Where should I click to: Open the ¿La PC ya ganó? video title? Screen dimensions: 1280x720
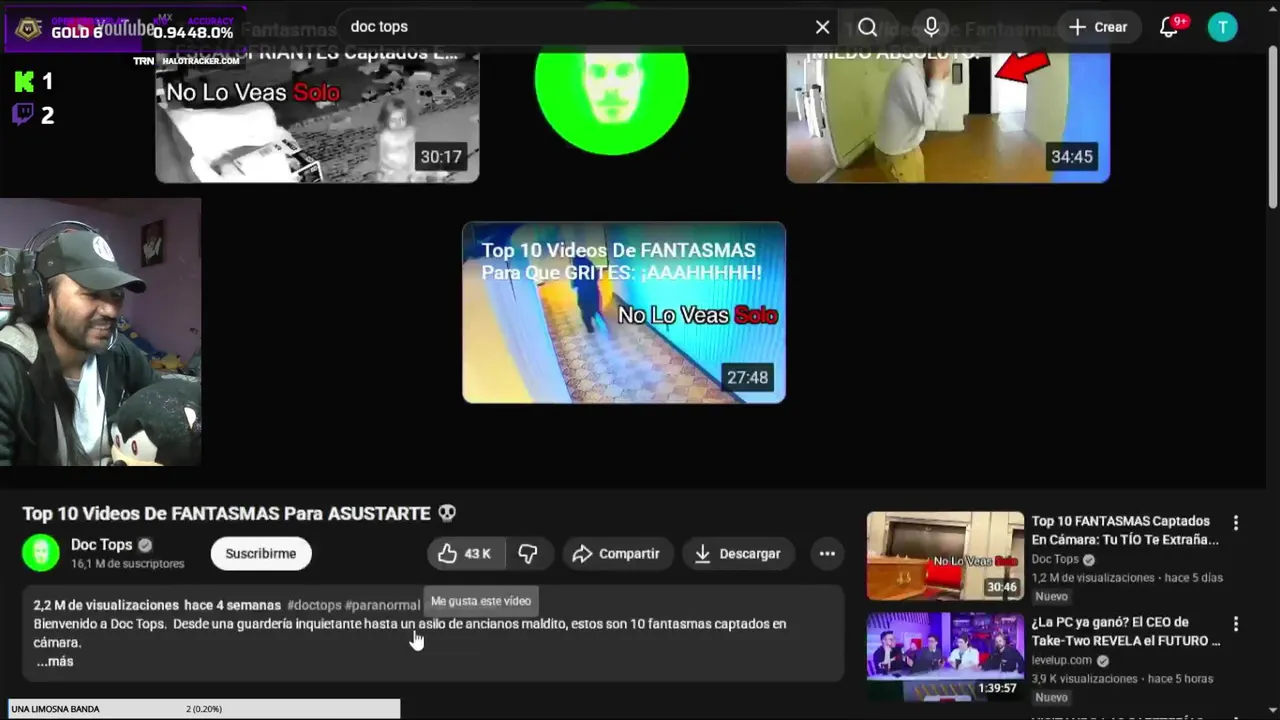[1126, 631]
